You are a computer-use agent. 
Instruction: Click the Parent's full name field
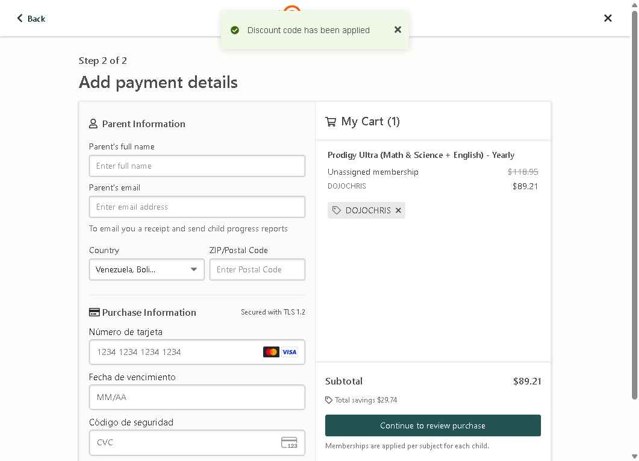point(197,166)
